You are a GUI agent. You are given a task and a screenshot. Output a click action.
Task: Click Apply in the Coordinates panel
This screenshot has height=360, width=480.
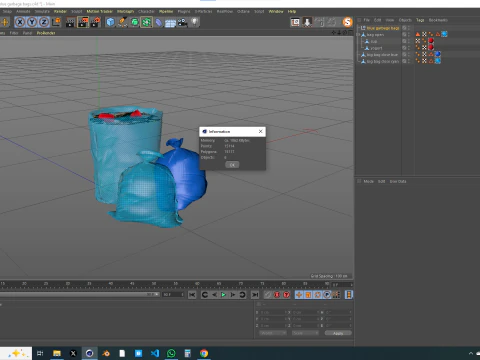pos(338,333)
